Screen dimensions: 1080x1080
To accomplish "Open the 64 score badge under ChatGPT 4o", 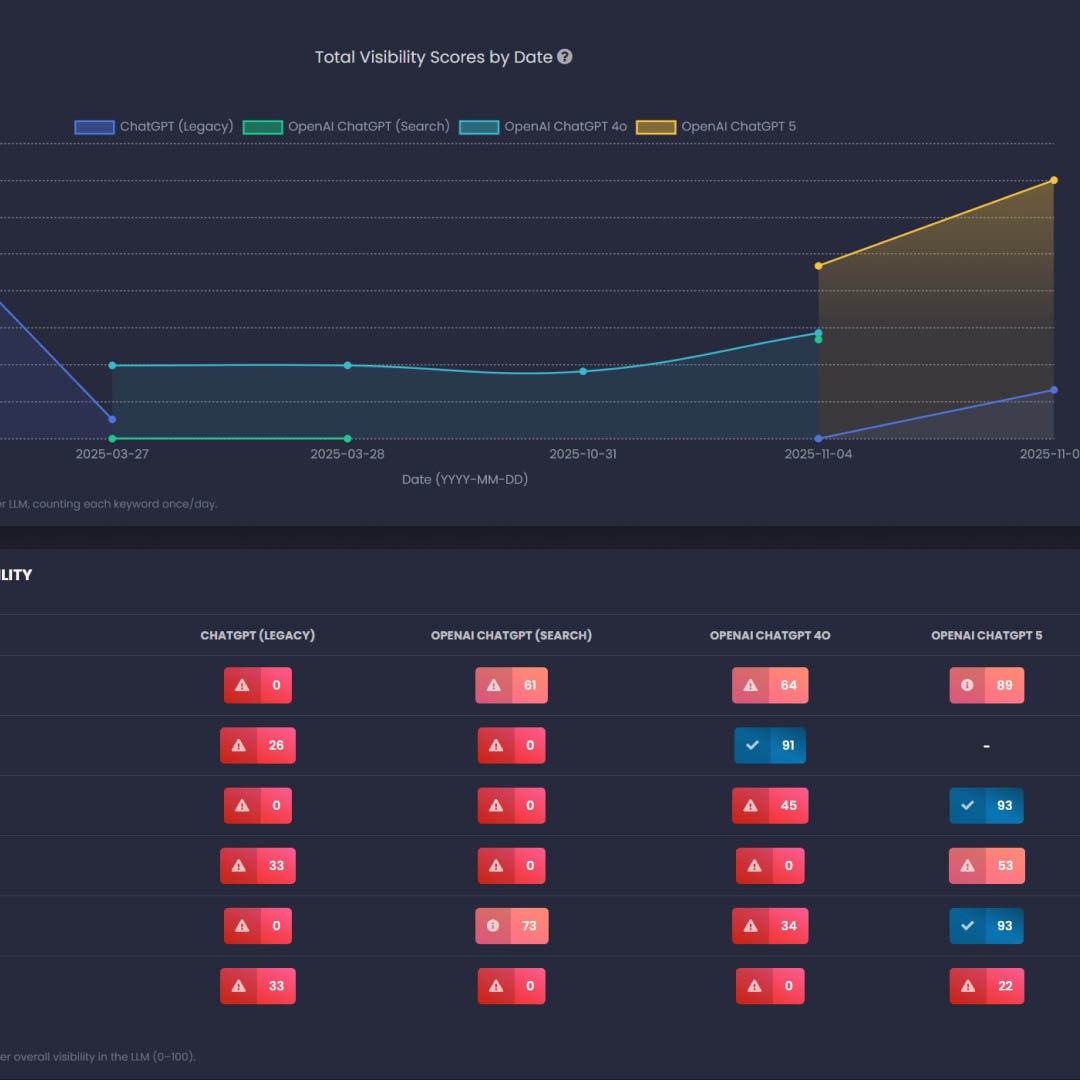I will tap(770, 686).
